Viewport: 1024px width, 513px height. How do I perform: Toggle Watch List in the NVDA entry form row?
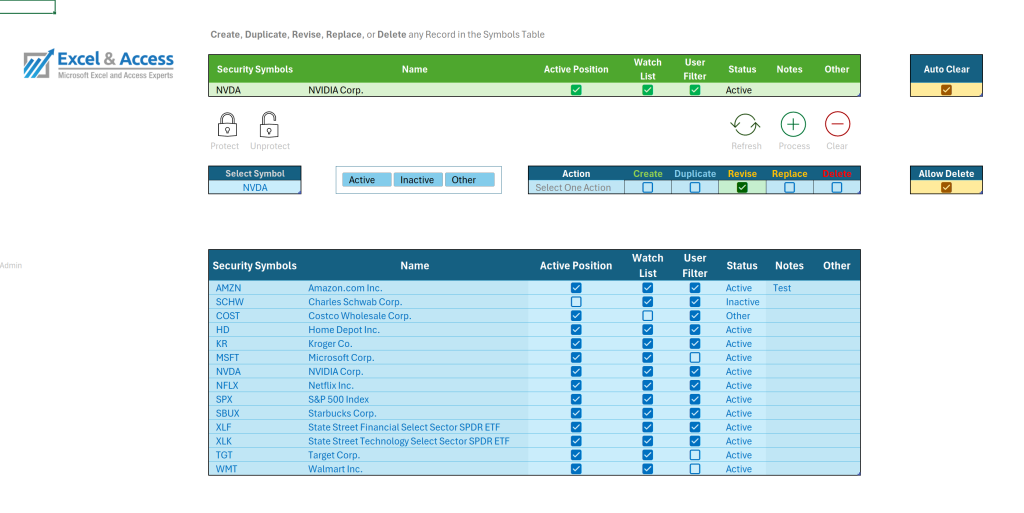(x=647, y=90)
